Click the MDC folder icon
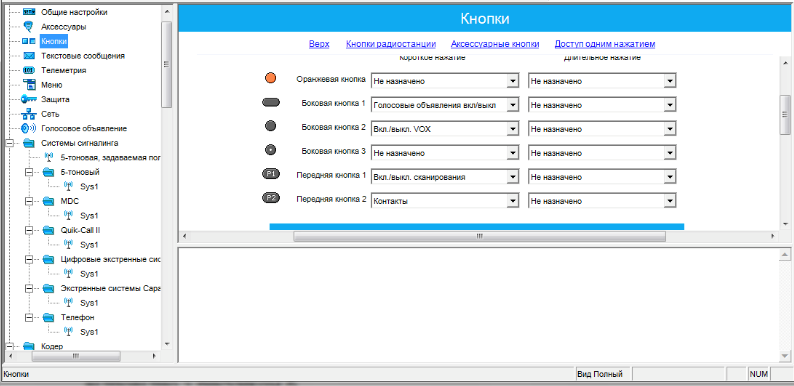The image size is (794, 386). (49, 201)
